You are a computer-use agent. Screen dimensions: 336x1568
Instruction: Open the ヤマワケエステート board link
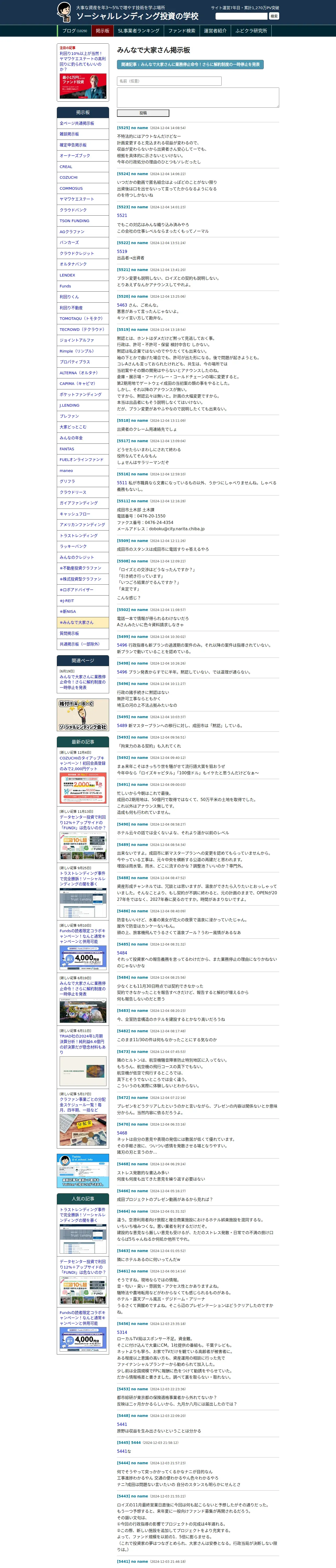(x=83, y=199)
